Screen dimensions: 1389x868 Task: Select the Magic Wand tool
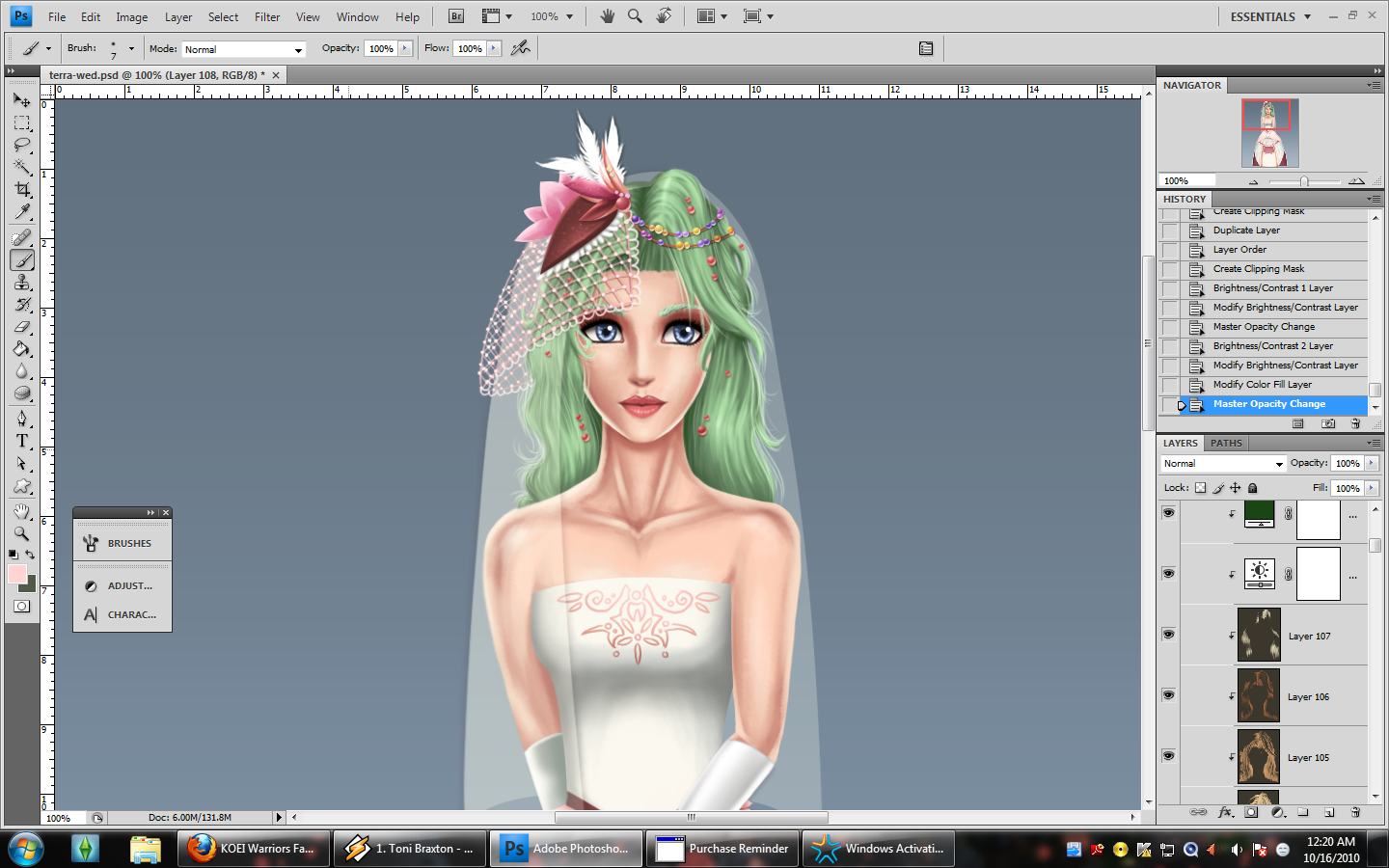click(21, 168)
